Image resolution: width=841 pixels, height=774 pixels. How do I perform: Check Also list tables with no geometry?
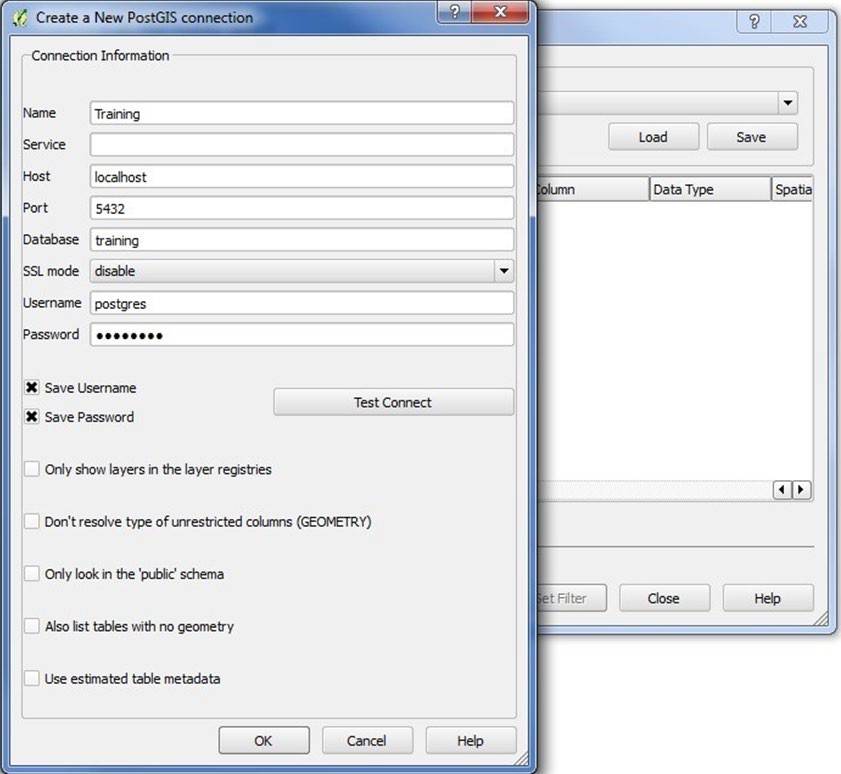click(x=31, y=625)
